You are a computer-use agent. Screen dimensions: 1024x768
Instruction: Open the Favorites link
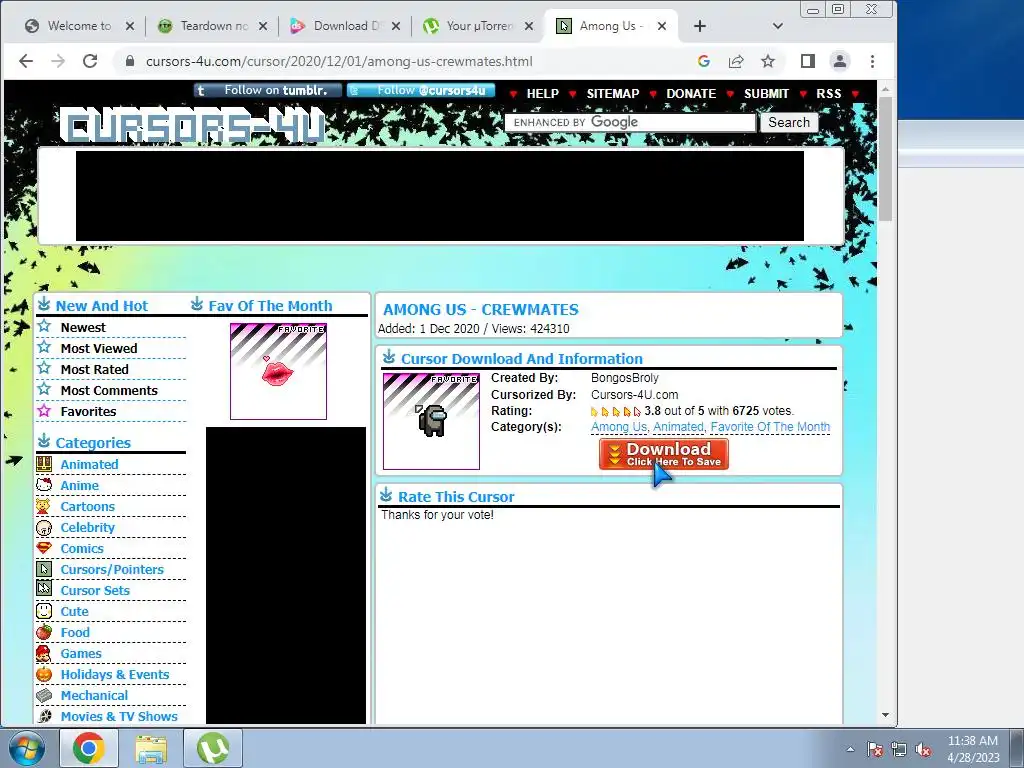pos(88,411)
